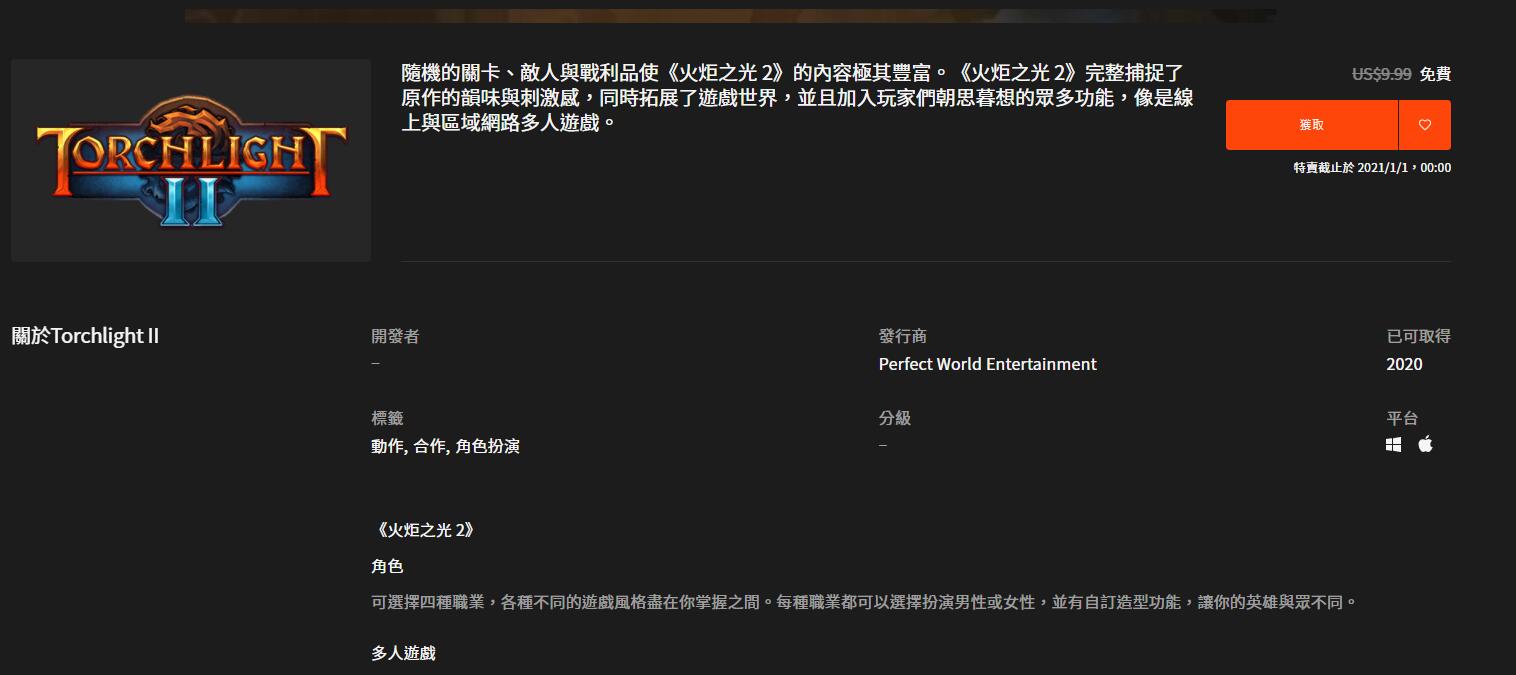Click the Apple macOS platform icon
1516x675 pixels.
click(1425, 444)
